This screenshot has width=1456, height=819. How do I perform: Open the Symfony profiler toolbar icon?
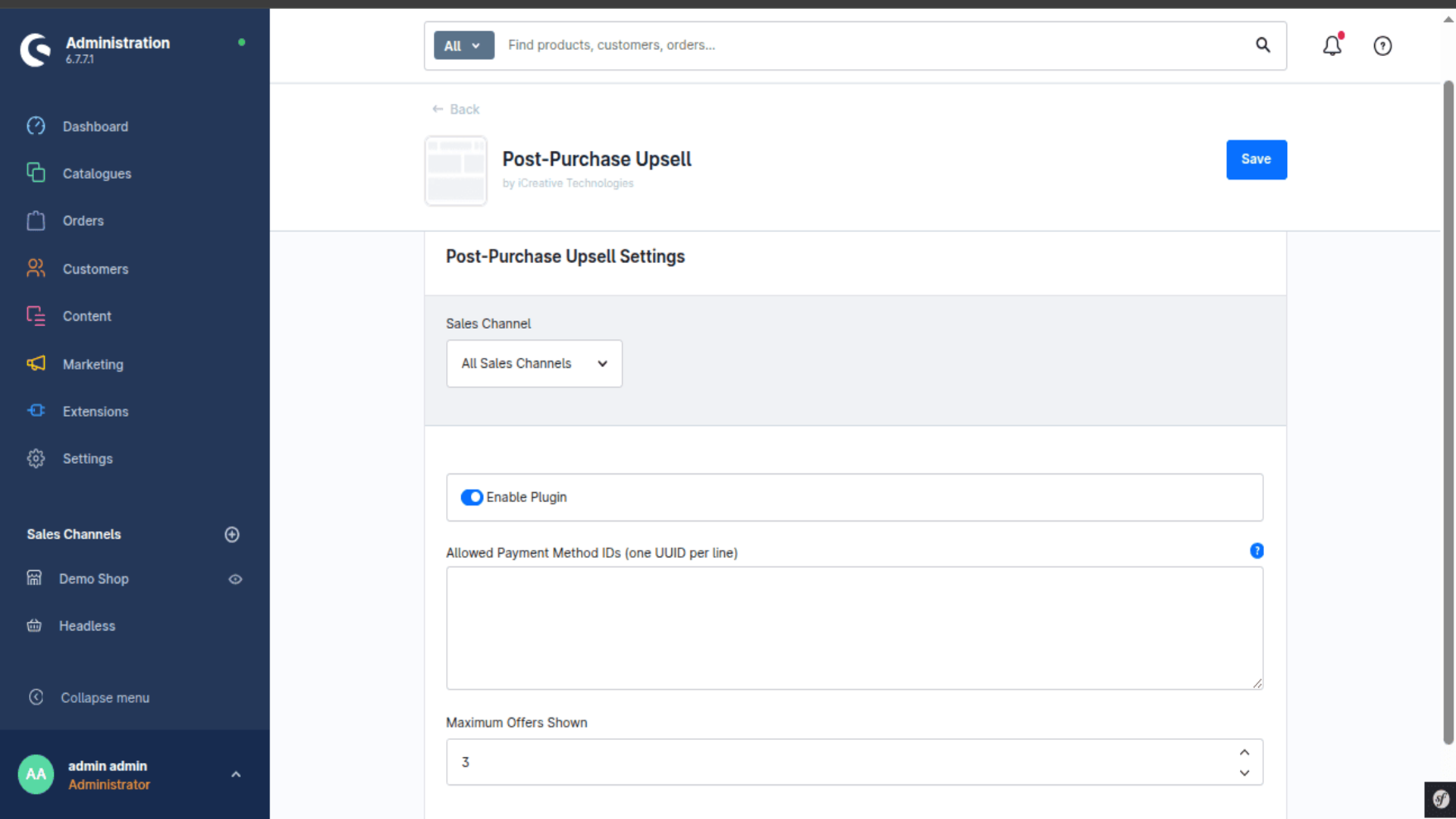tap(1440, 799)
